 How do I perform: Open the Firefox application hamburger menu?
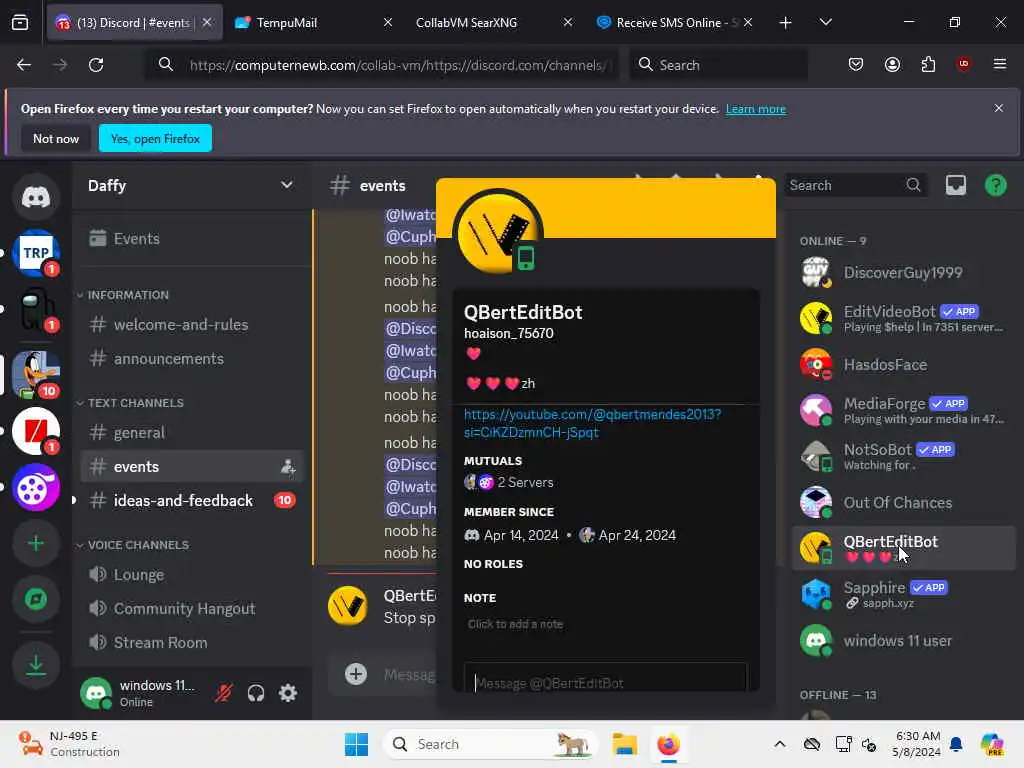999,64
